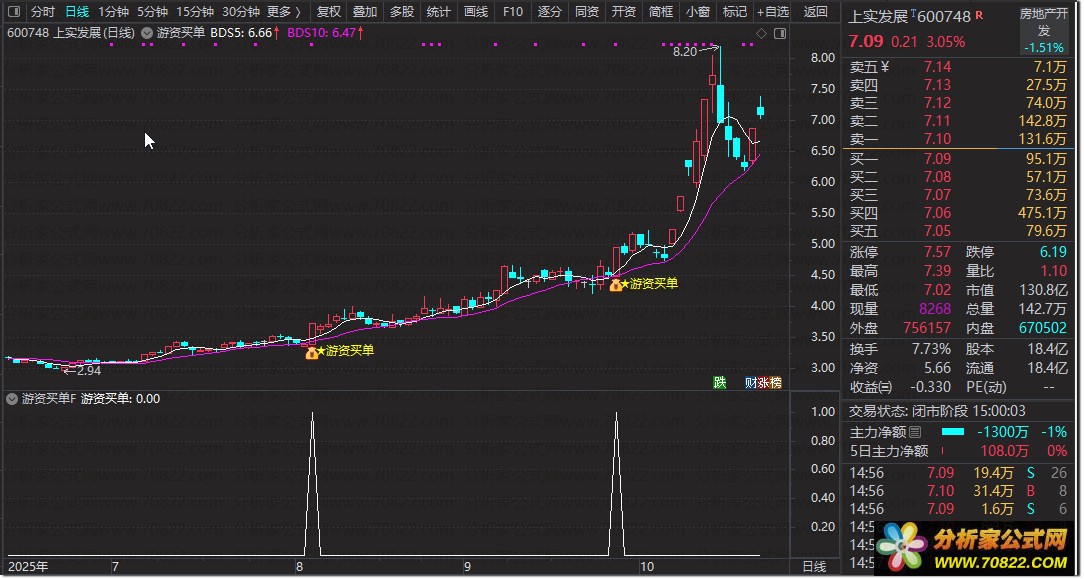Open the 主力净额 detail list icon
The image size is (1084, 579).
915,433
